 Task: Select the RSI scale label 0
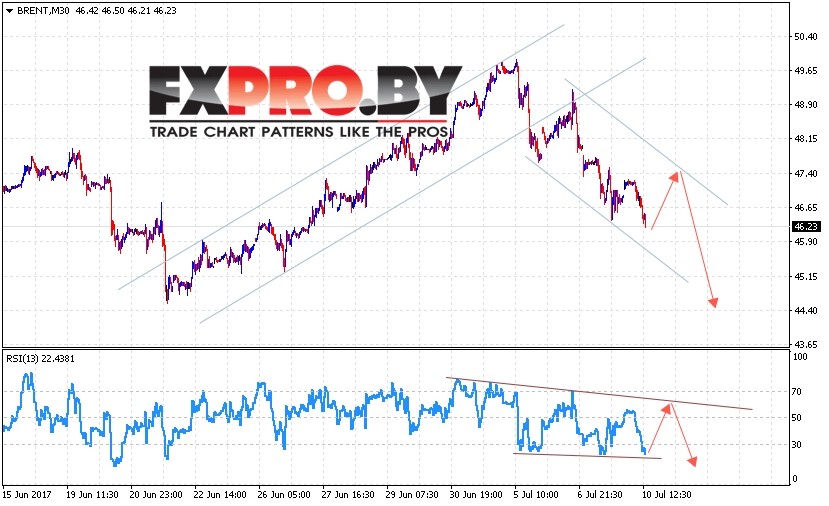tap(795, 479)
